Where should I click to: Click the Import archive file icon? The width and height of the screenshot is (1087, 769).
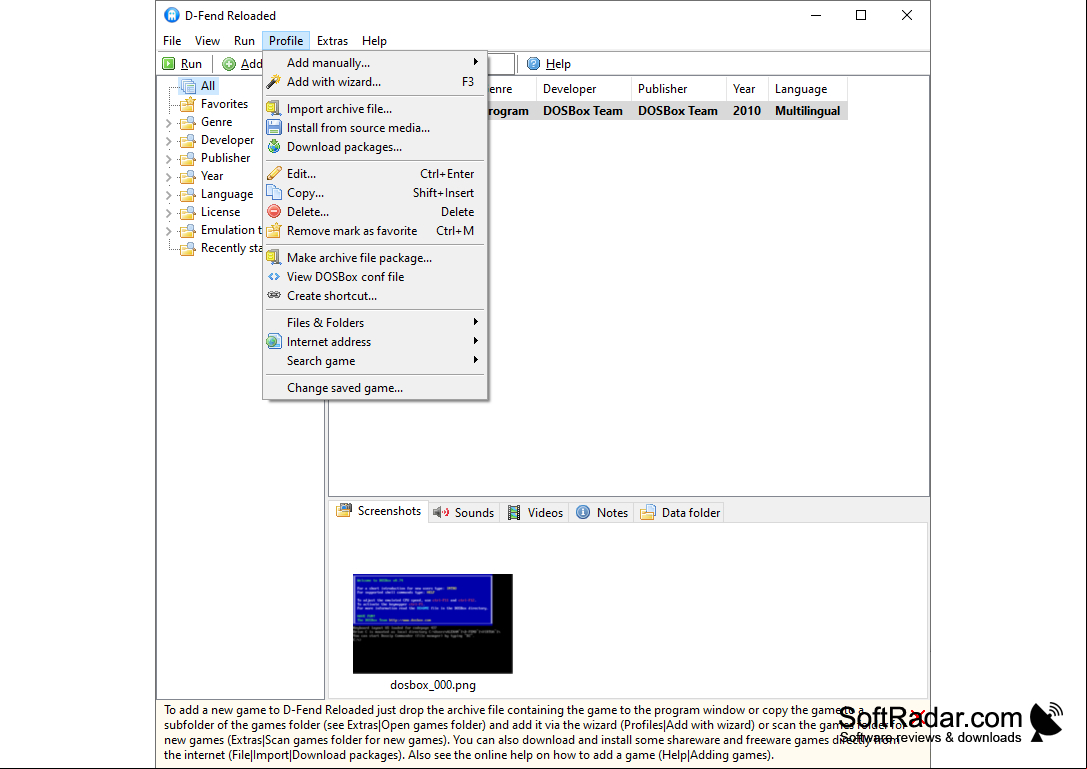click(275, 109)
